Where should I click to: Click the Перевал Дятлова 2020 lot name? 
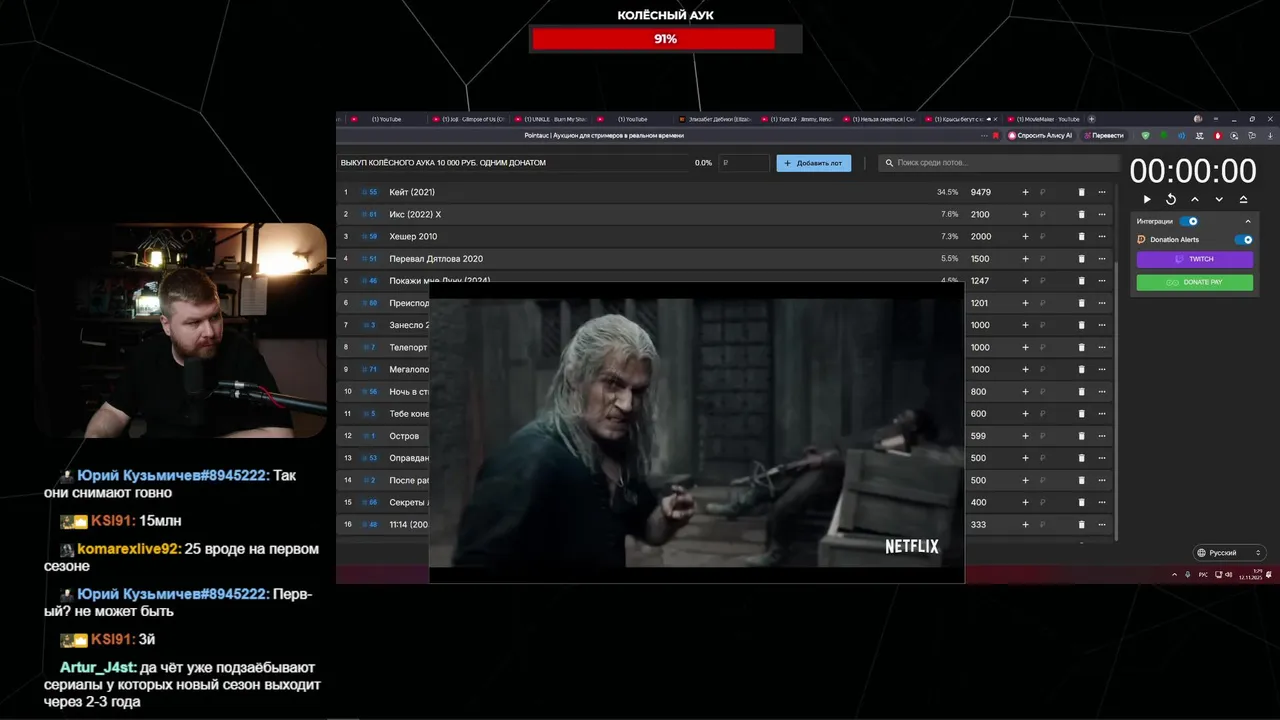(x=436, y=259)
